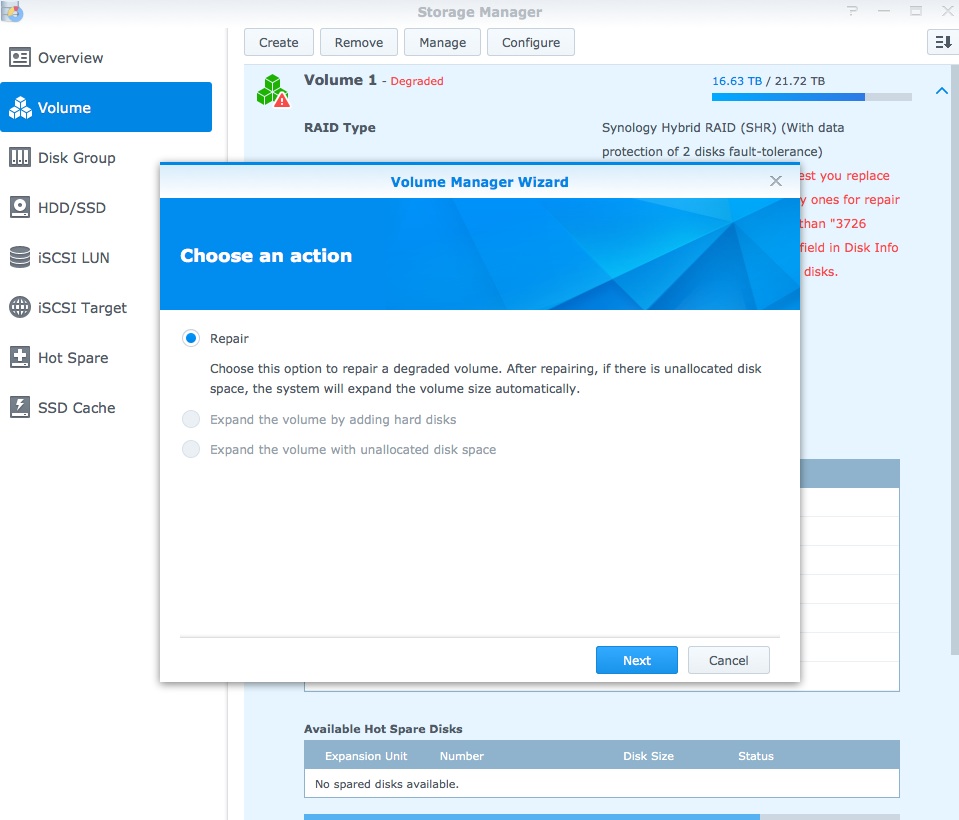The width and height of the screenshot is (959, 820).
Task: Click the Disk Size column header
Action: (648, 756)
